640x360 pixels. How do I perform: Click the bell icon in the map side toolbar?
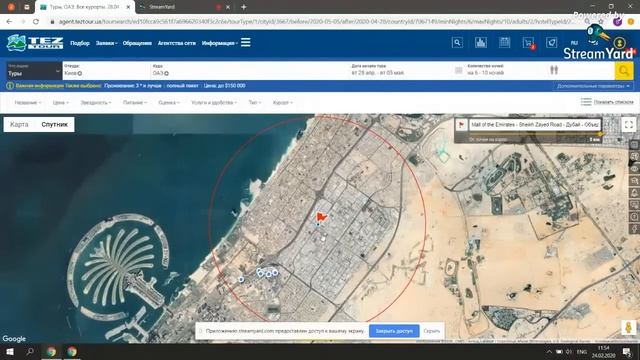pyautogui.click(x=634, y=193)
